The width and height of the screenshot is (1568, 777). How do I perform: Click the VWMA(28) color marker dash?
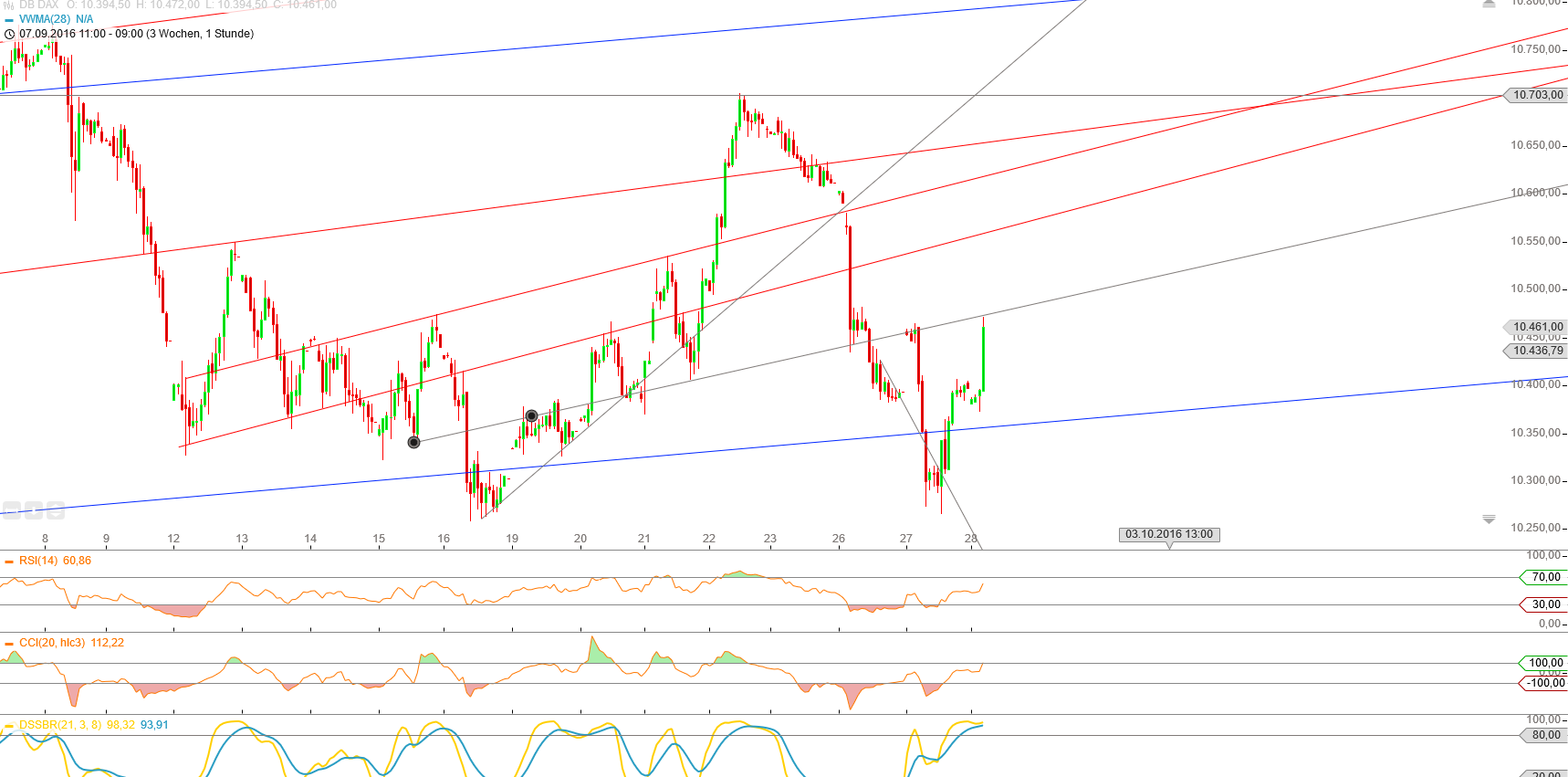pyautogui.click(x=9, y=19)
